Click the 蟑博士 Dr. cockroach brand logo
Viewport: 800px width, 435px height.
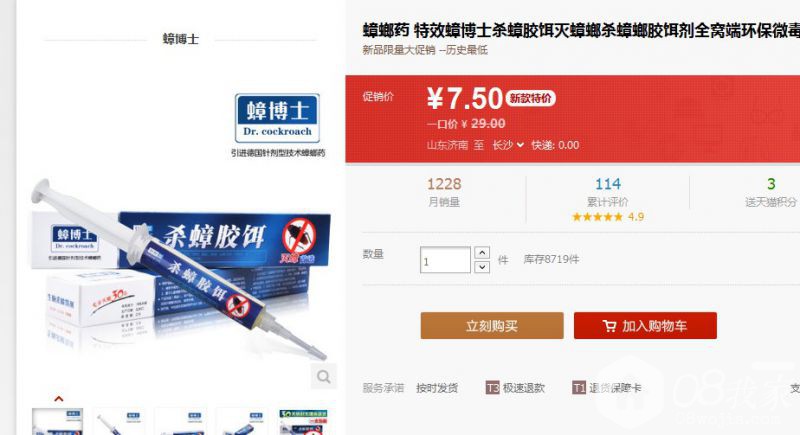277,118
